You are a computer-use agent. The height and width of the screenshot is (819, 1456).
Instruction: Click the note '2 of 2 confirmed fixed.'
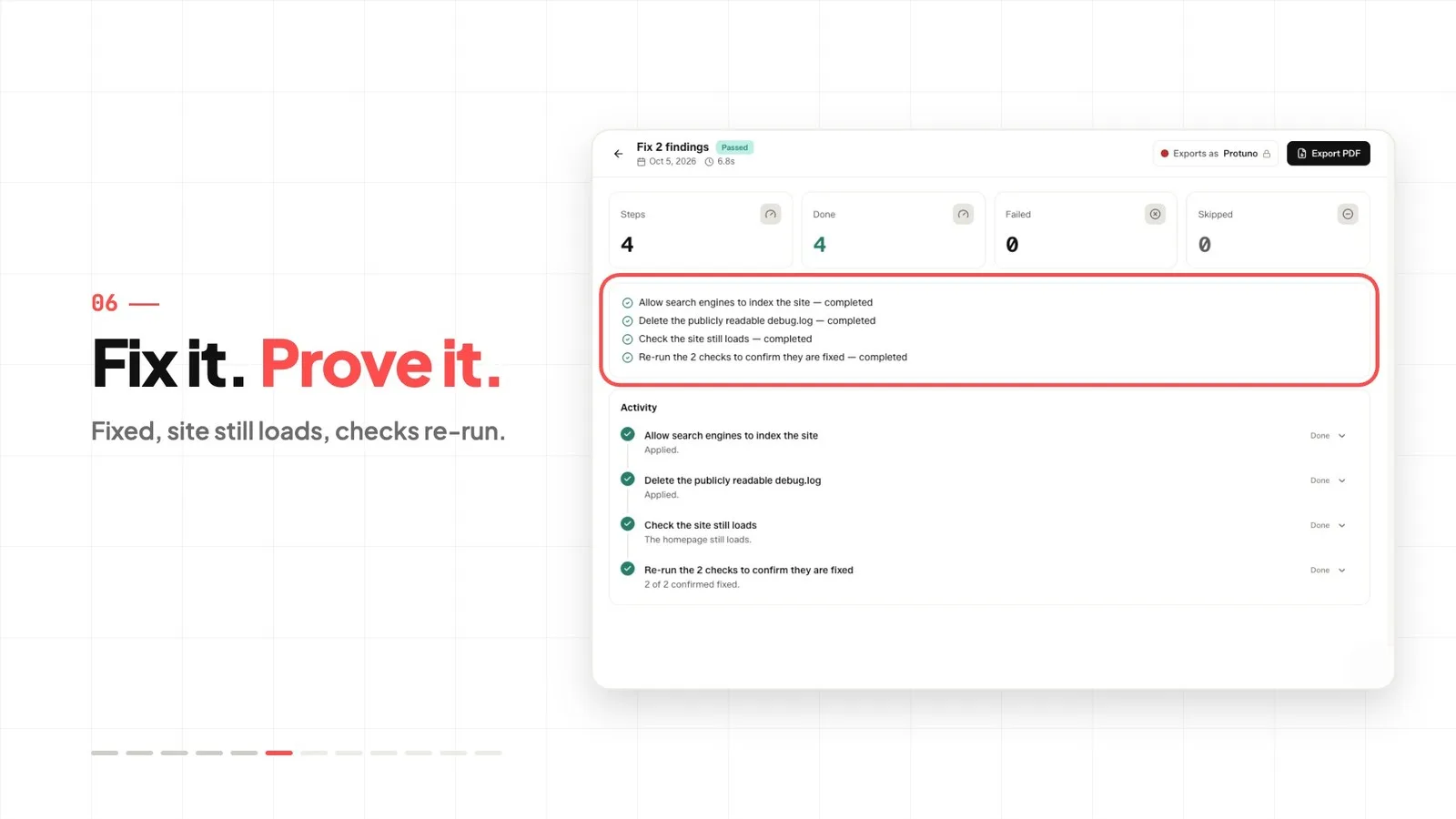[x=692, y=585]
